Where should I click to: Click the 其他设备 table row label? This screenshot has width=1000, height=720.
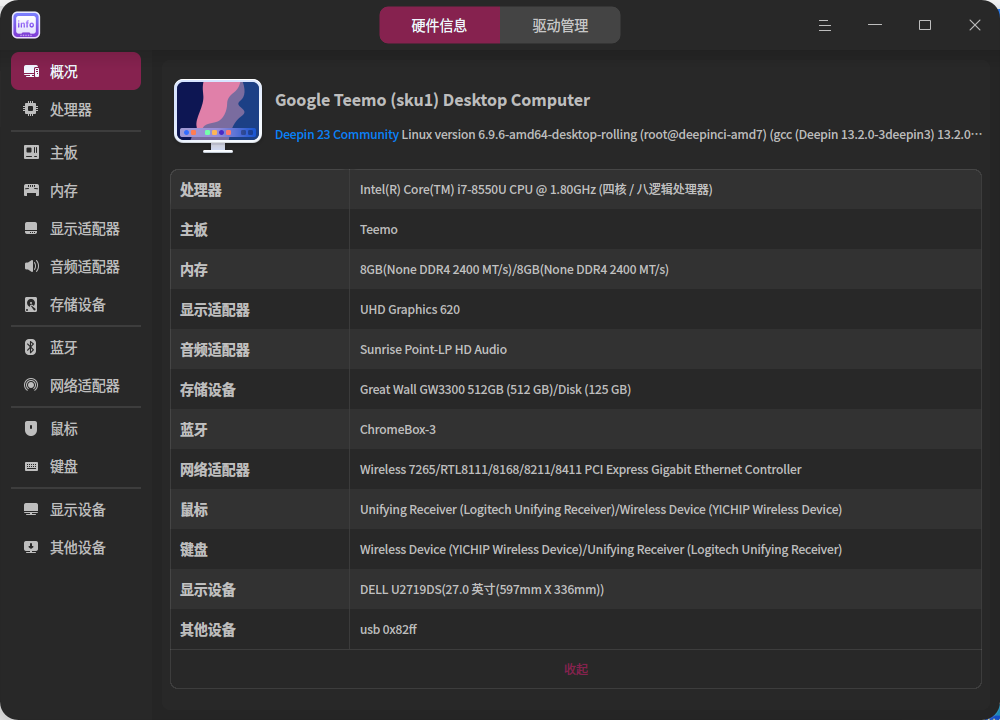pos(208,630)
